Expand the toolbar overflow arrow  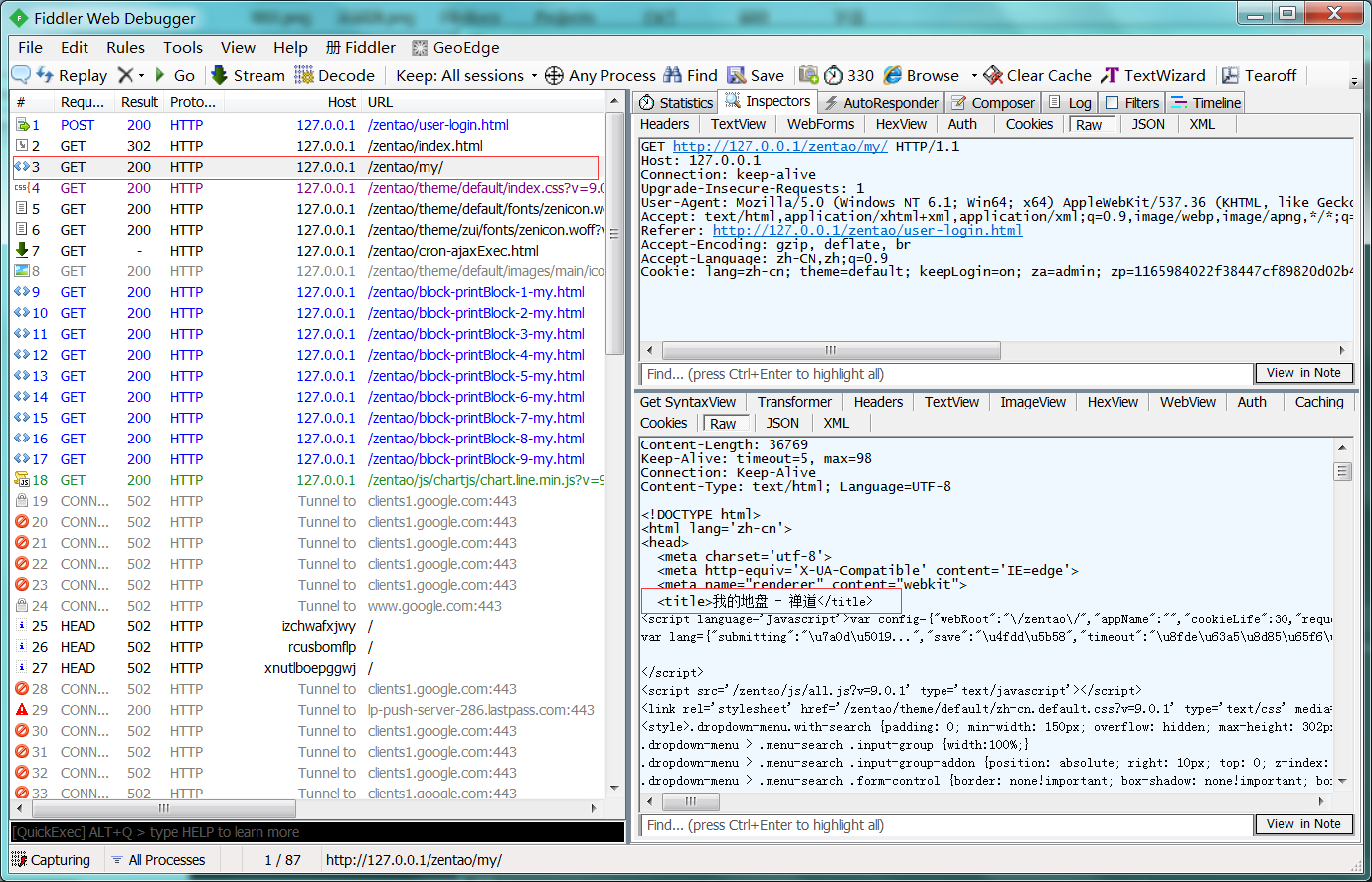tap(1354, 81)
